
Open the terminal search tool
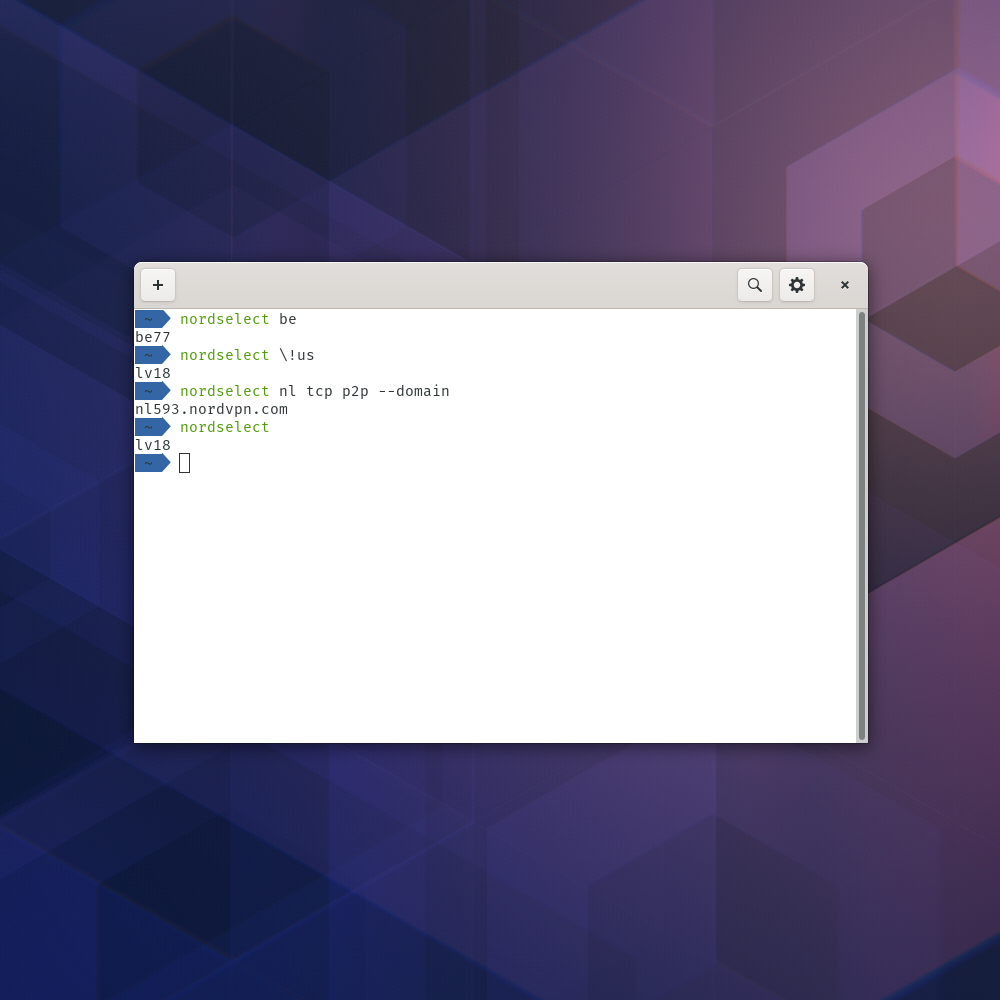(x=755, y=285)
